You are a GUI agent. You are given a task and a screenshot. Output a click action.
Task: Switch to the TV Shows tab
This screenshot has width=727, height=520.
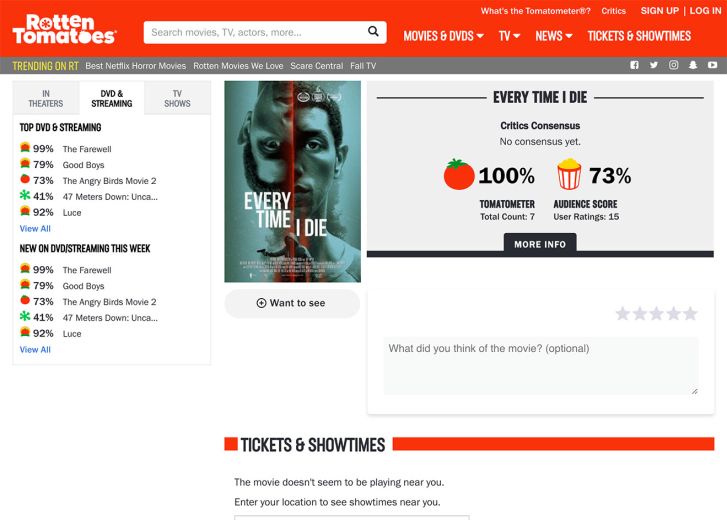pyautogui.click(x=178, y=98)
